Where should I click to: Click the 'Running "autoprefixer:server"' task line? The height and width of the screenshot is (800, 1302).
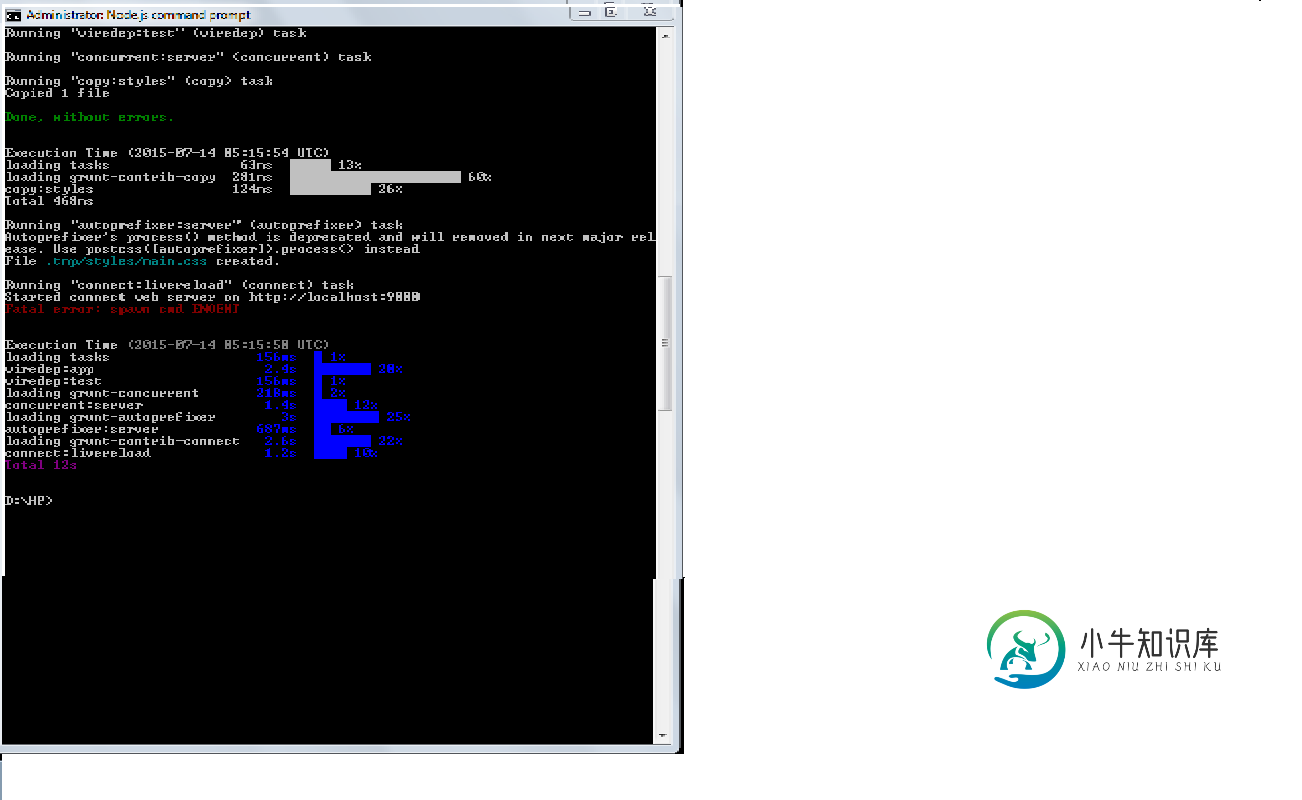pos(204,225)
